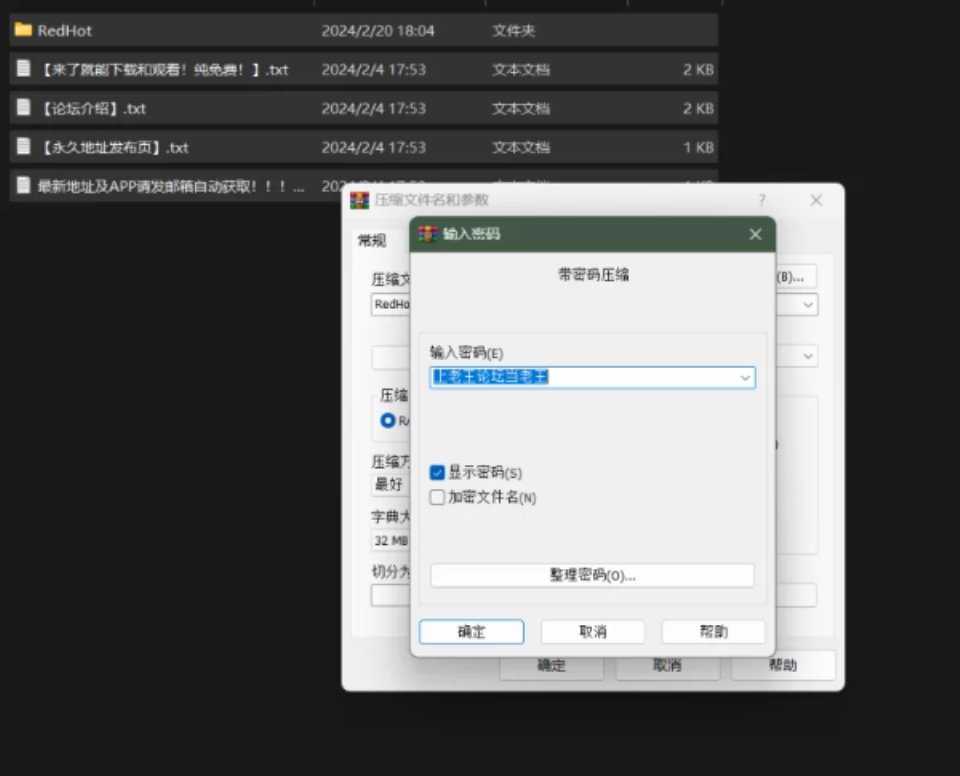Viewport: 960px width, 776px height.
Task: Select 【永久地址发布页】.txt file name
Action: point(113,147)
